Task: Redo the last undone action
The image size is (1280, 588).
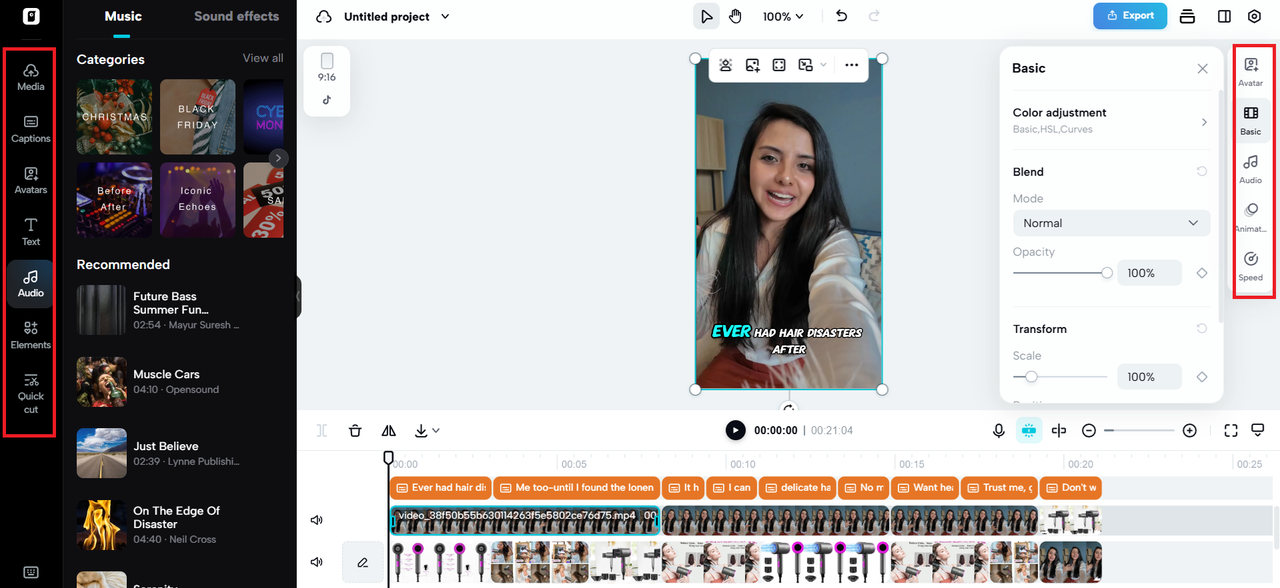Action: pos(874,16)
